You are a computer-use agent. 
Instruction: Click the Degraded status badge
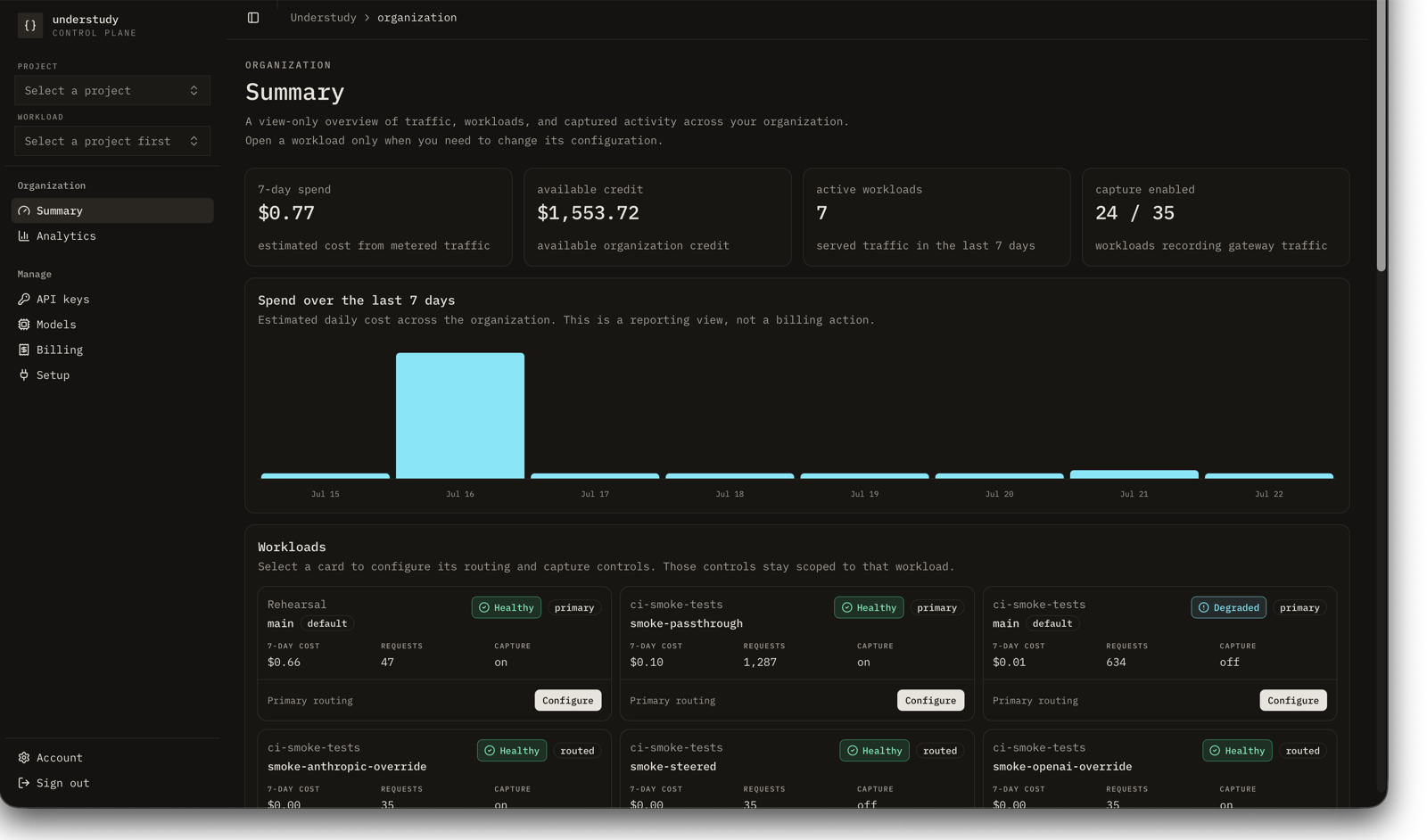(1228, 607)
